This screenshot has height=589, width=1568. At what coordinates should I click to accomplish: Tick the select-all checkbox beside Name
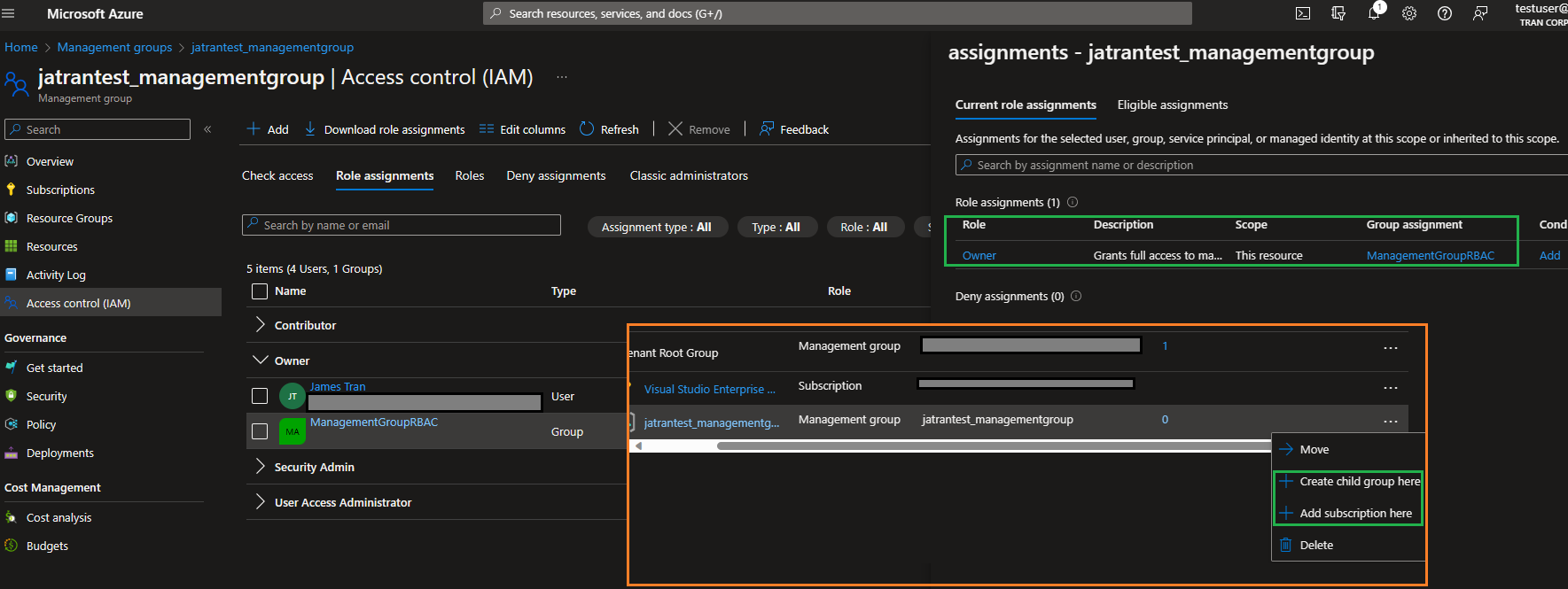click(260, 291)
